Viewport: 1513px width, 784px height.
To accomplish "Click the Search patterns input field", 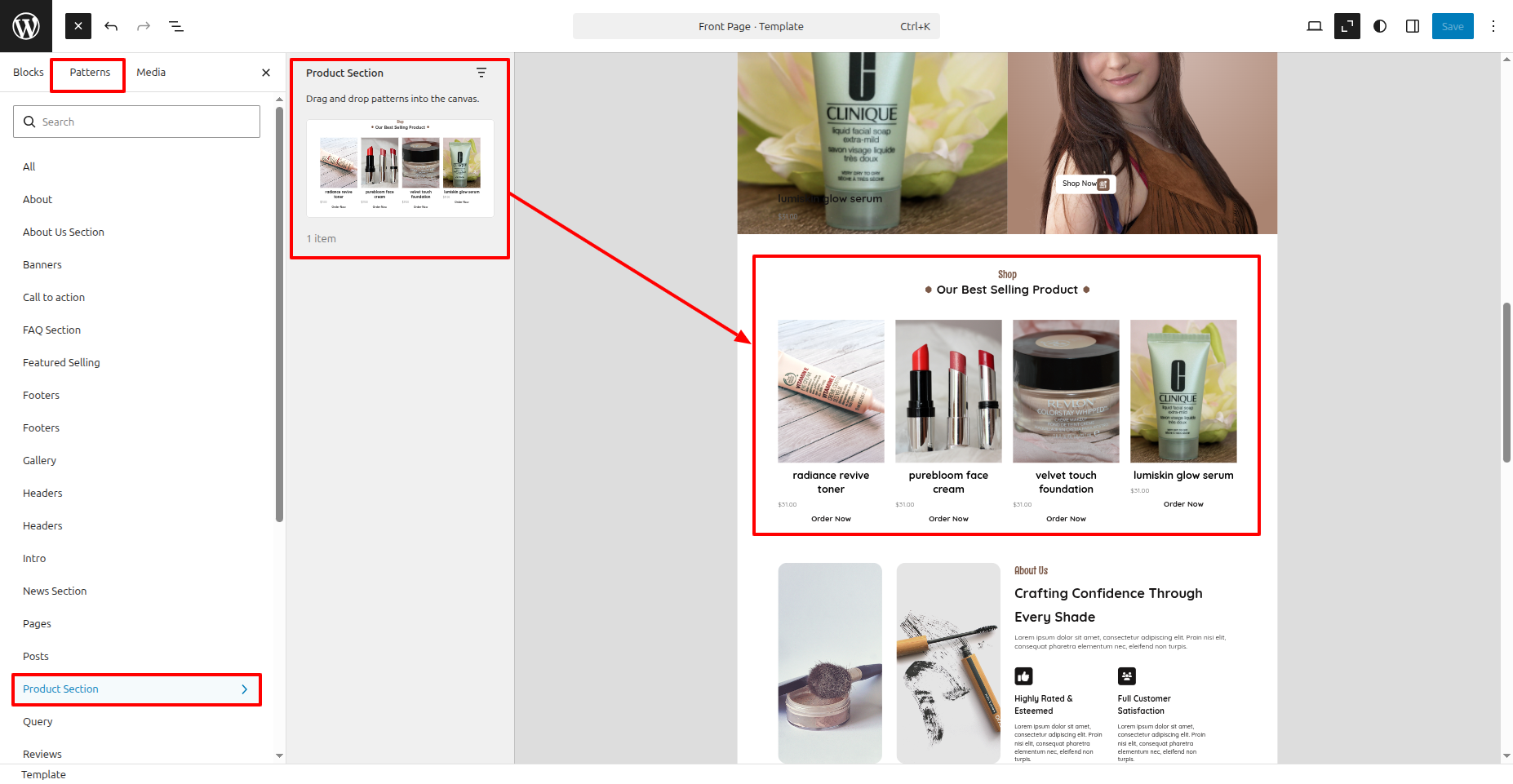I will click(x=137, y=122).
